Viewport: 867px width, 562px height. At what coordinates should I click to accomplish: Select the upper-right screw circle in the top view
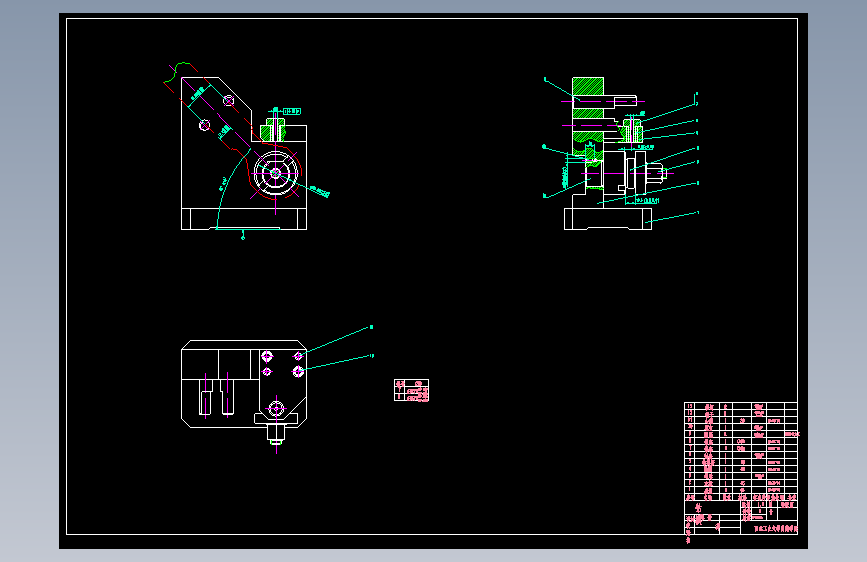(x=299, y=356)
